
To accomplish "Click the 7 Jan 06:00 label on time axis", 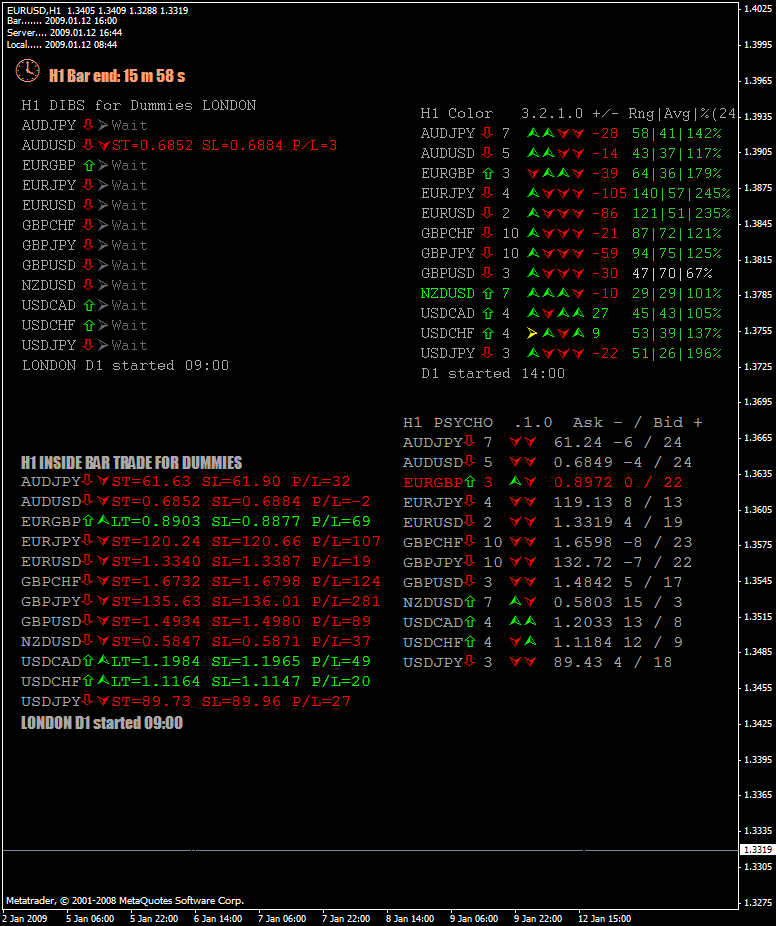I will coord(281,918).
